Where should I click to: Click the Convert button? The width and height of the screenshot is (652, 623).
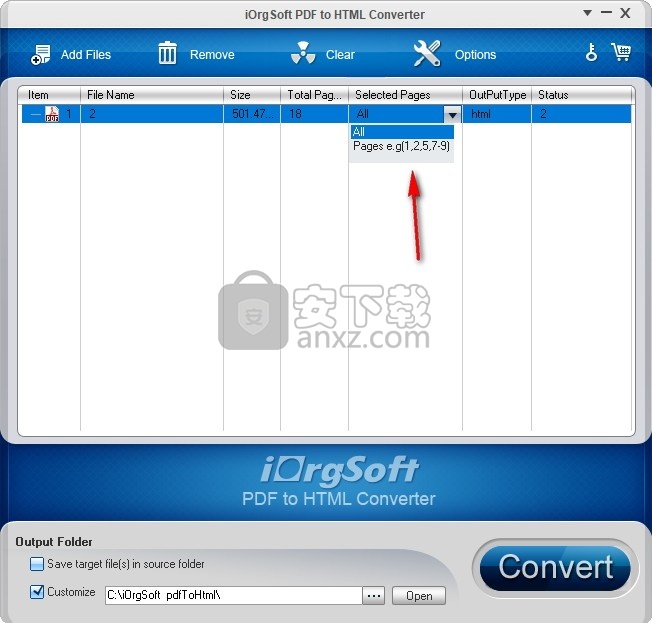pyautogui.click(x=556, y=567)
